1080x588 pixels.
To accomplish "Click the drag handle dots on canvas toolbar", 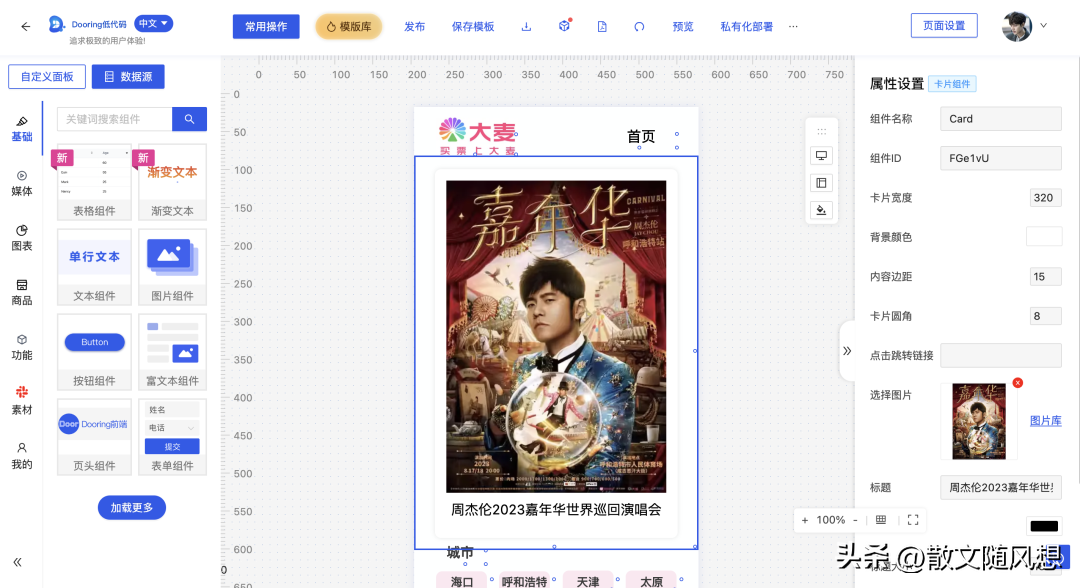I will coord(821,131).
